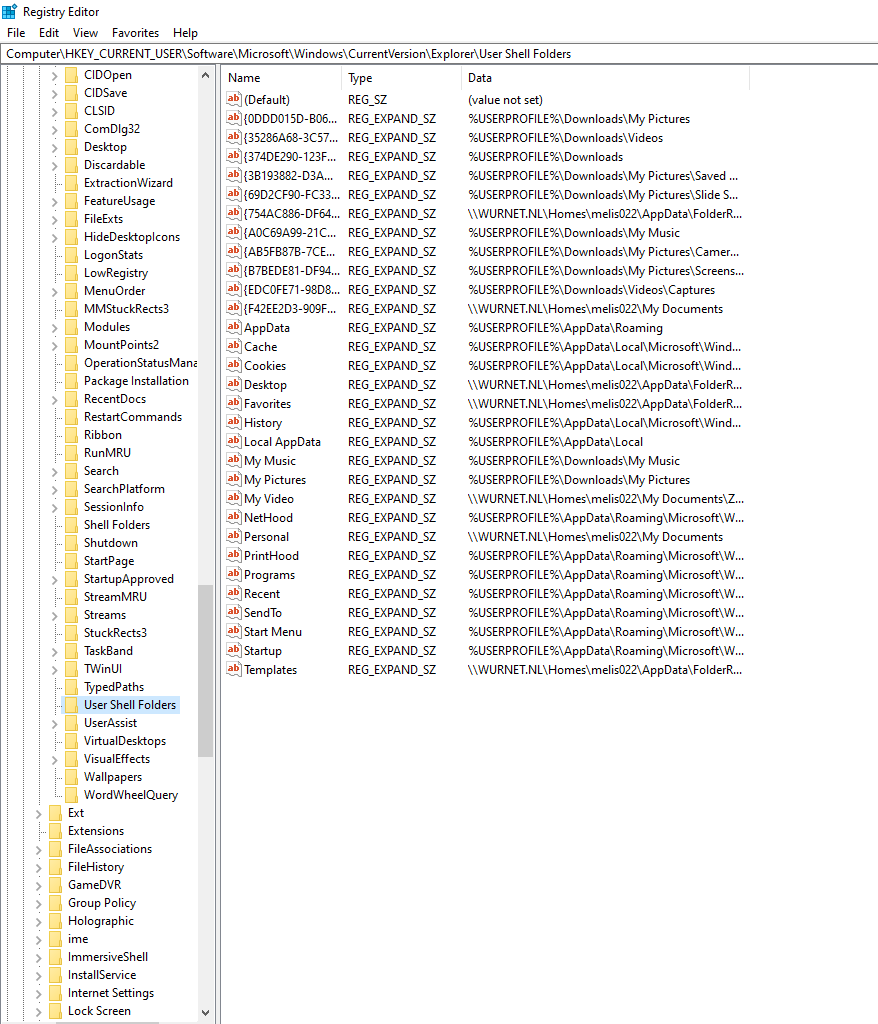Viewport: 878px width, 1024px height.
Task: Expand the FileAssociations key
Action: tap(39, 850)
